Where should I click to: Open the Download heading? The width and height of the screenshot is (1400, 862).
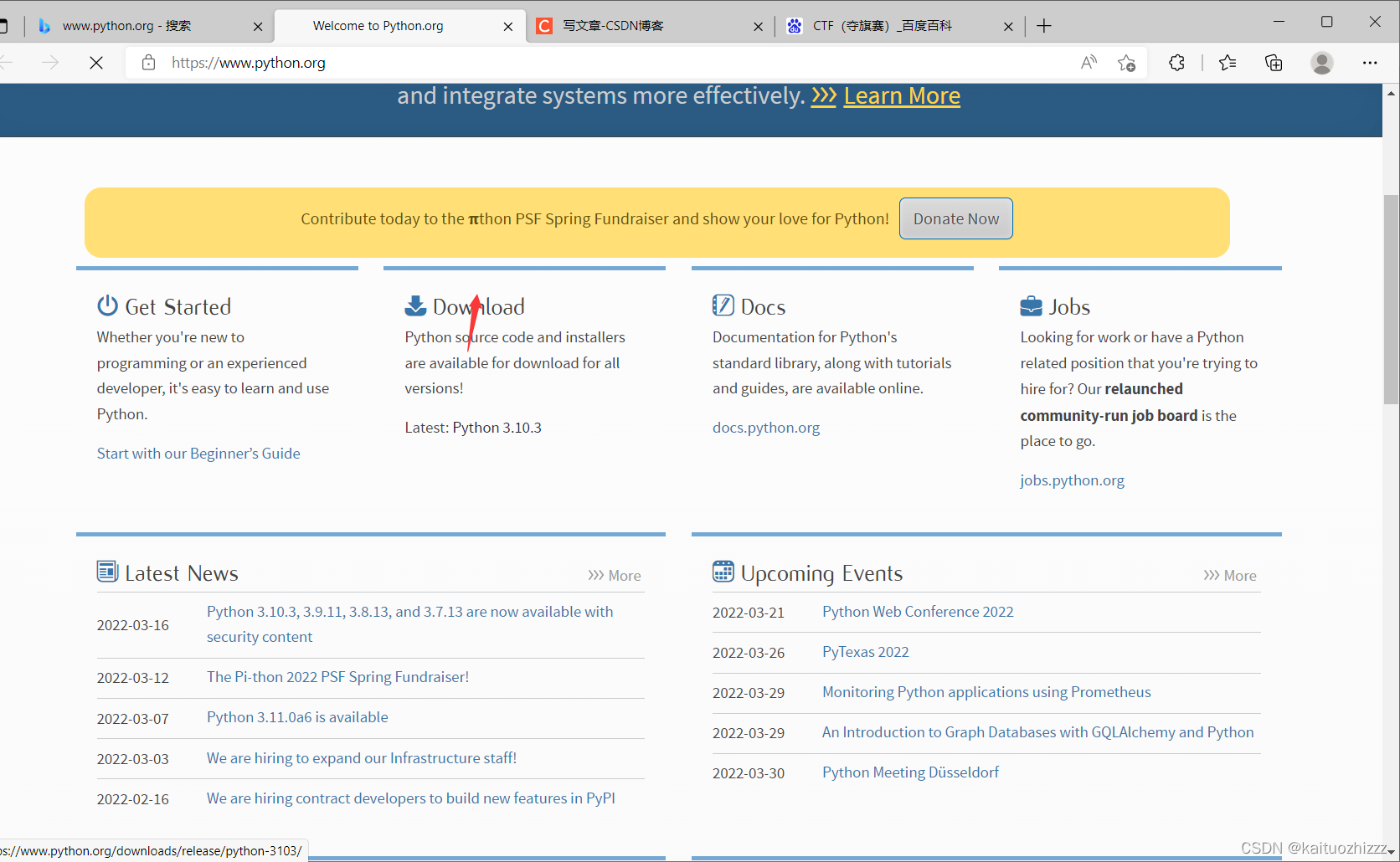click(x=479, y=307)
